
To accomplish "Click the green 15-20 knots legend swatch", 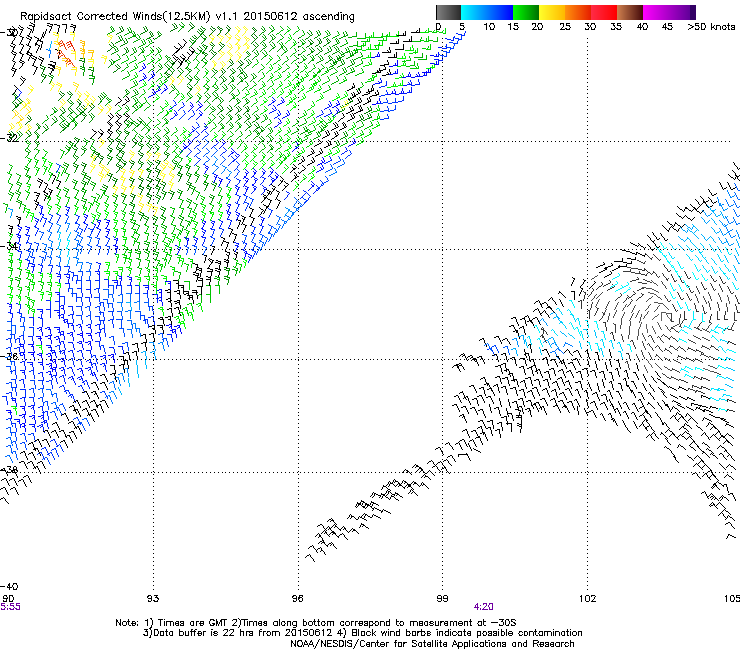I will [526, 12].
